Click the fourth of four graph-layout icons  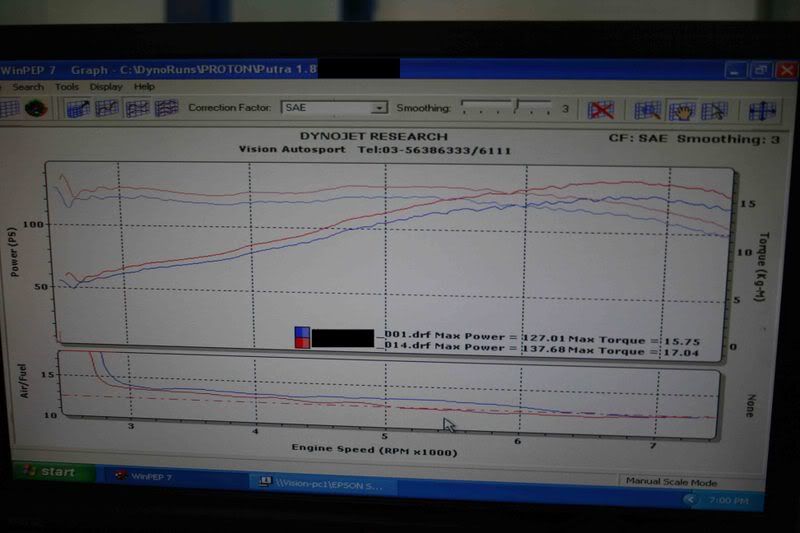[166, 108]
